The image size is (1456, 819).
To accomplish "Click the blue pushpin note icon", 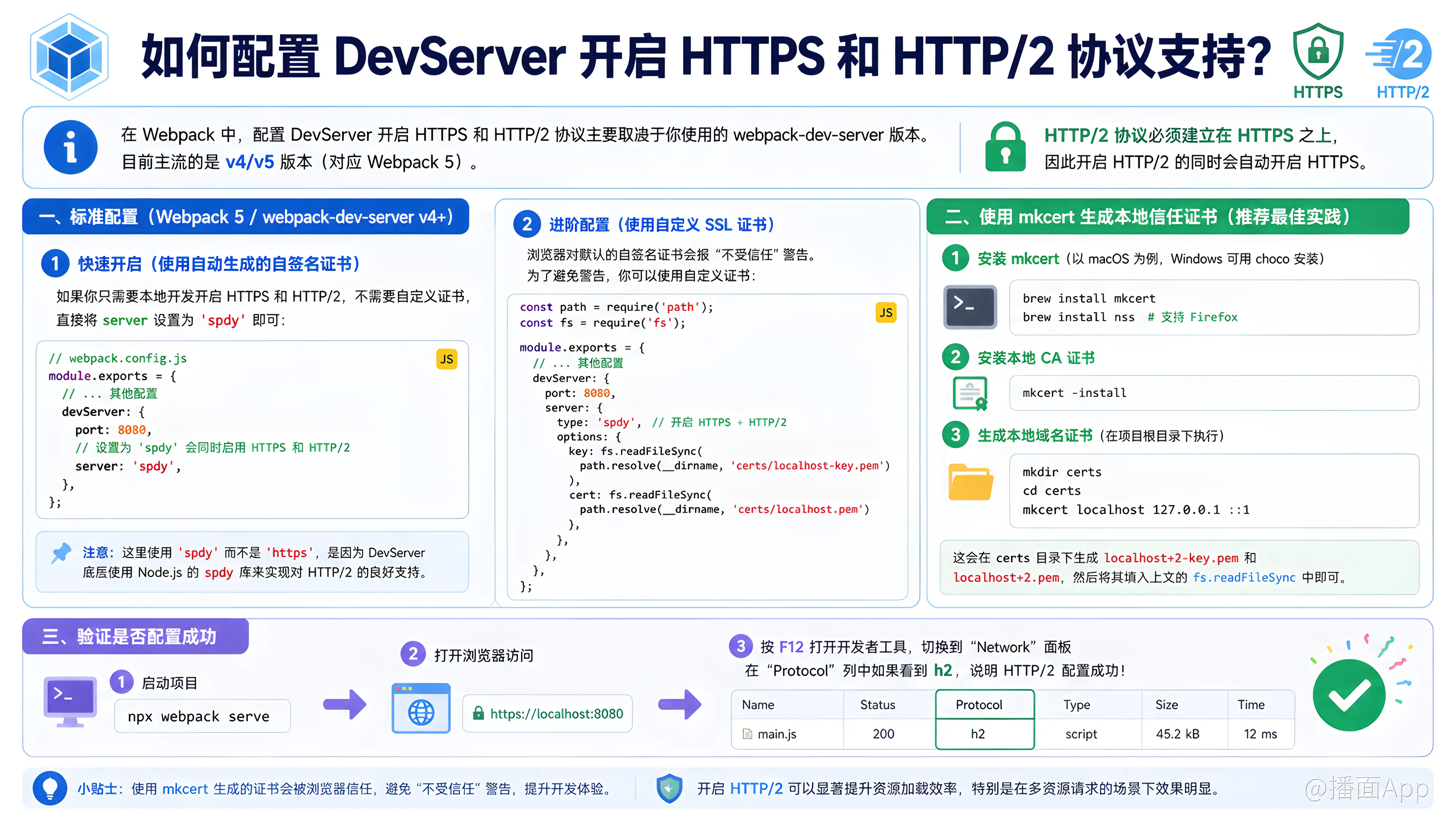I will coord(61,553).
